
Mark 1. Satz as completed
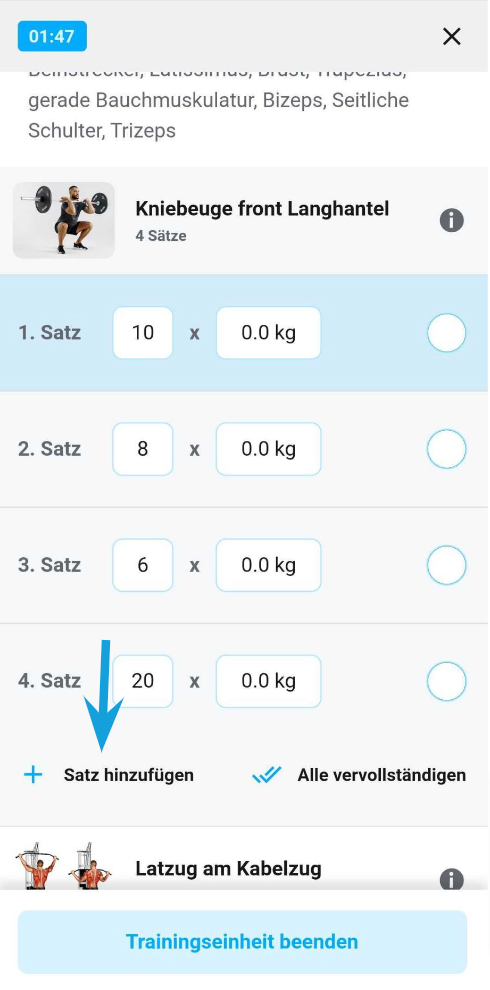click(x=446, y=333)
